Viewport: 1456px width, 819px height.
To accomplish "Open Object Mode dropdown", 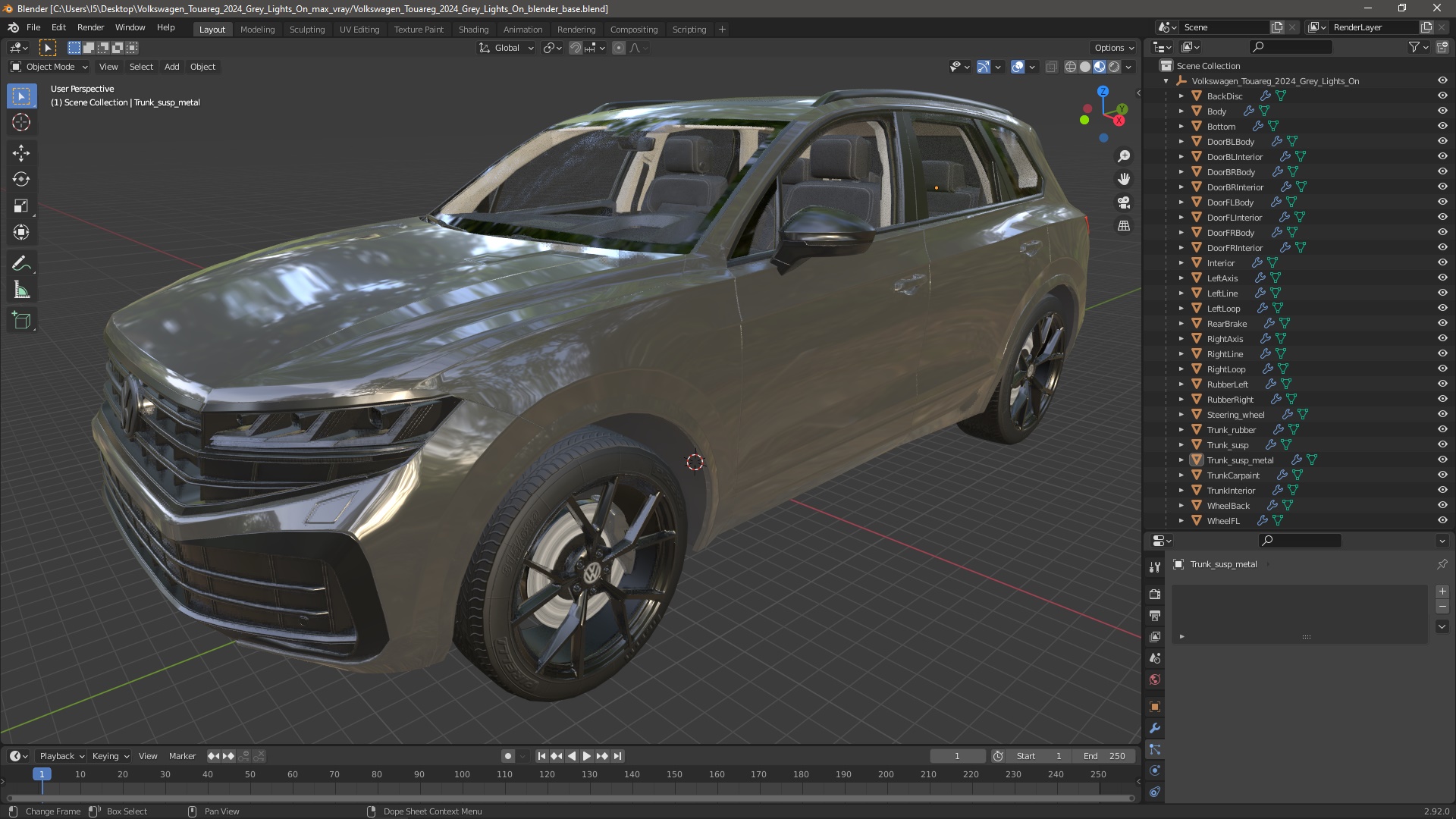I will [49, 67].
